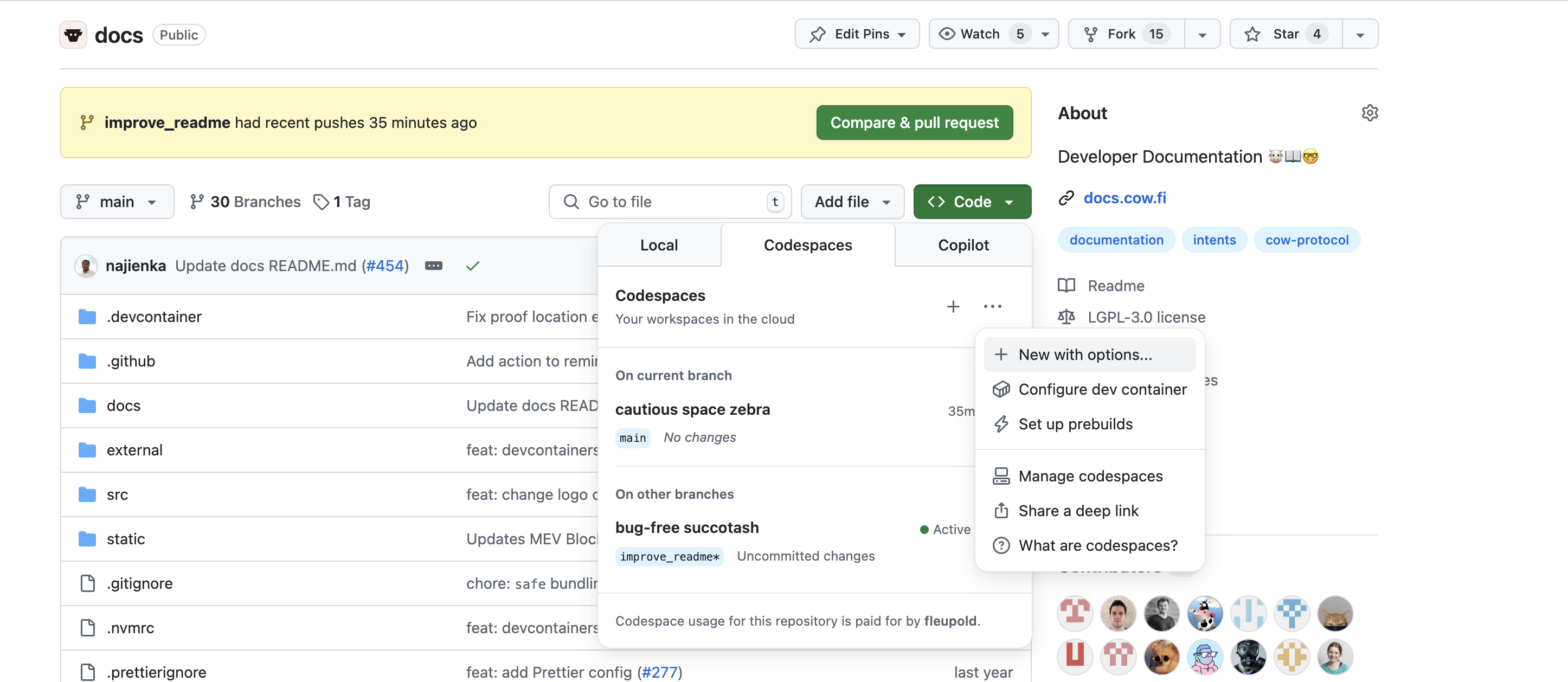Toggle the green Code dropdown button
The image size is (1568, 682).
(972, 202)
